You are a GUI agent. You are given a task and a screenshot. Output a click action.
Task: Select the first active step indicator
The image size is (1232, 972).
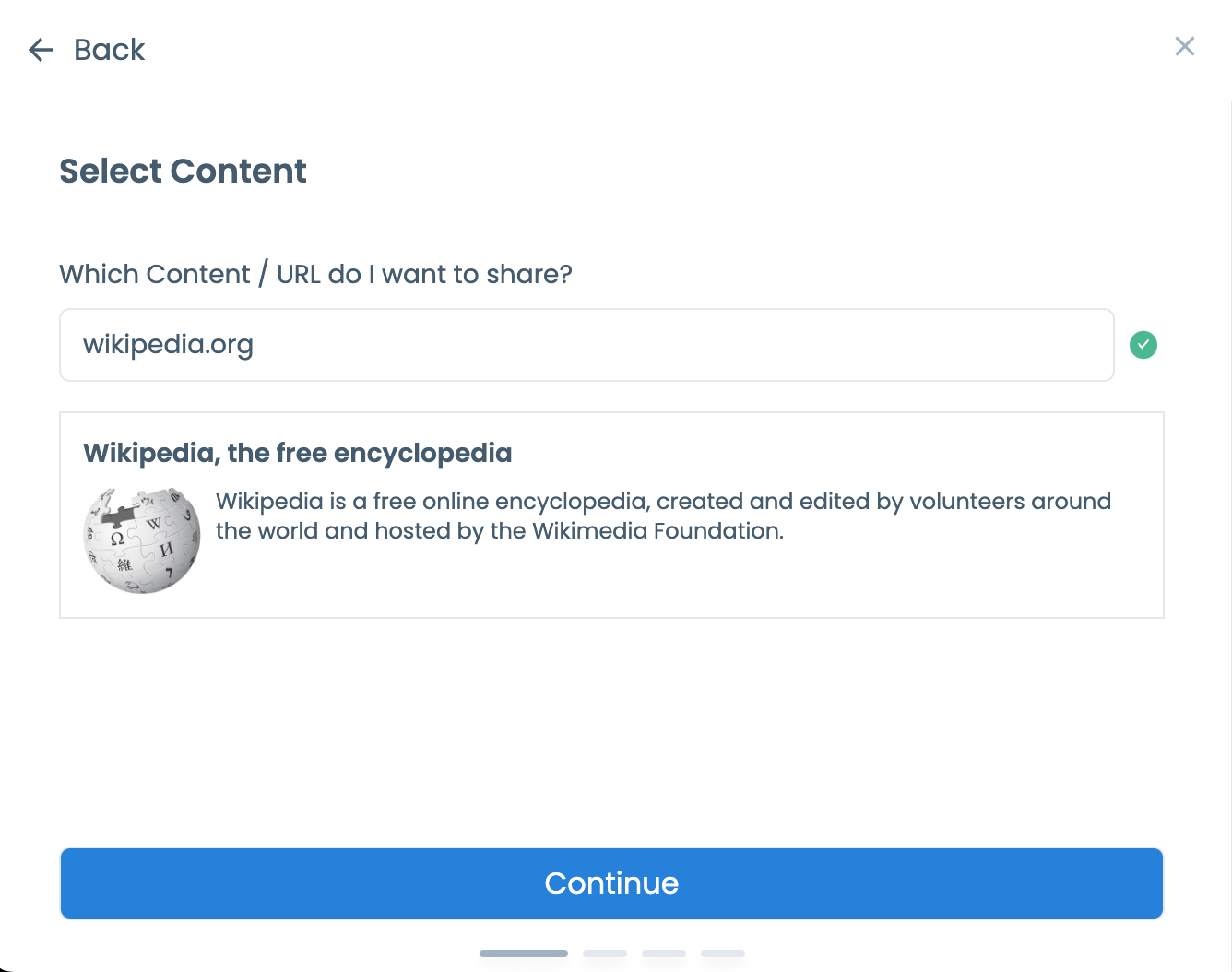[x=524, y=954]
